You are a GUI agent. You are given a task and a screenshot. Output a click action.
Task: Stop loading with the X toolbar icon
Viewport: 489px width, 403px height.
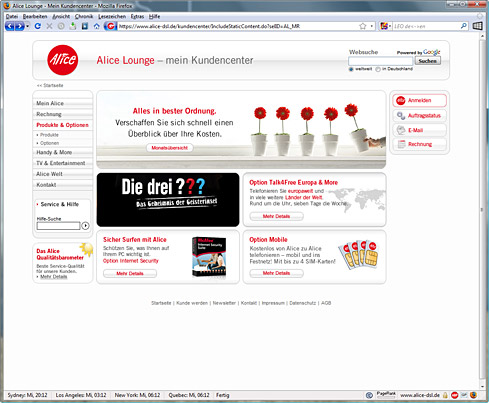pos(49,26)
